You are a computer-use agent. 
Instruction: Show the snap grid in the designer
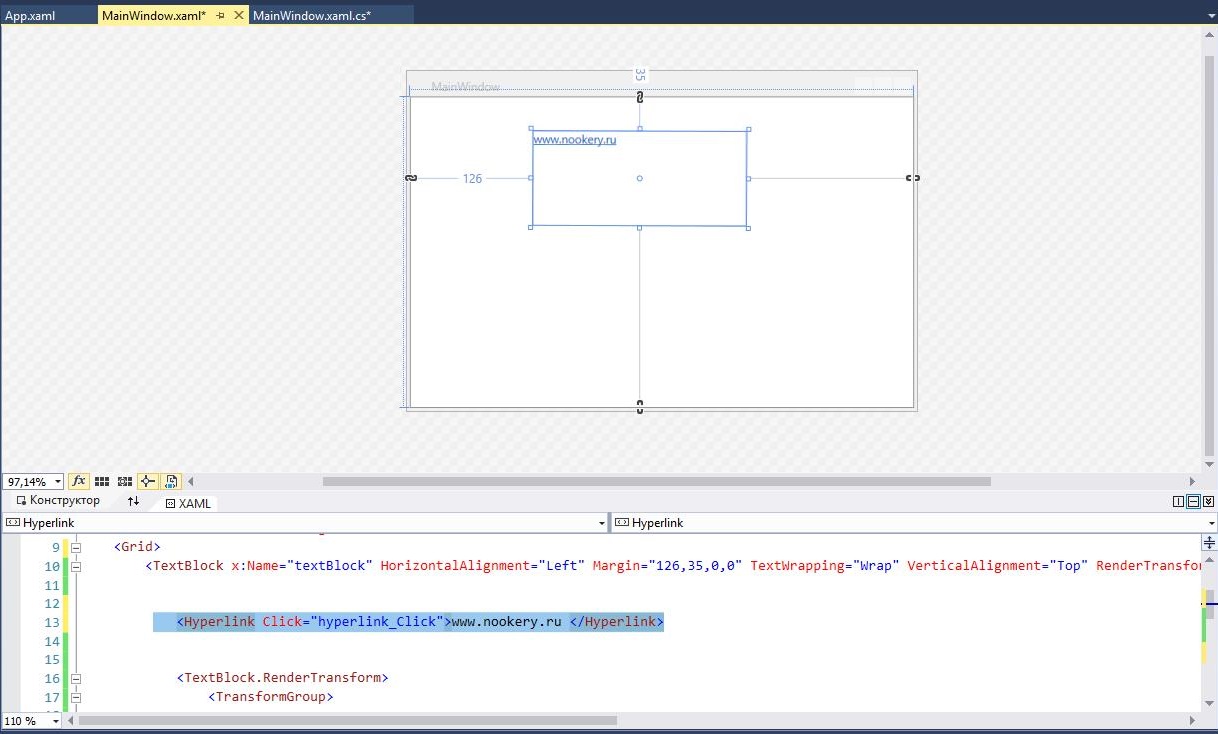click(x=102, y=481)
